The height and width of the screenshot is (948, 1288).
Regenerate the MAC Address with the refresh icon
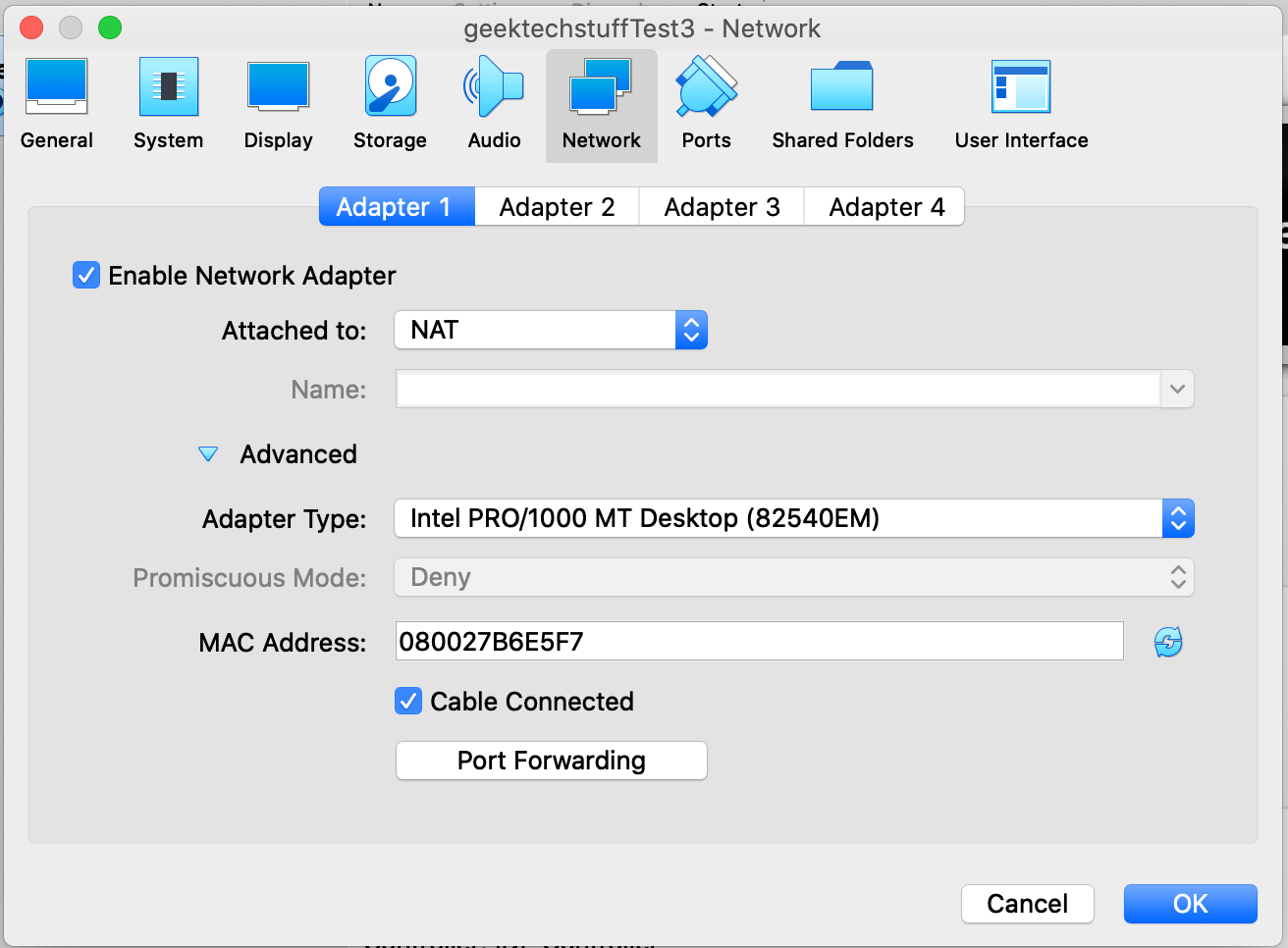pyautogui.click(x=1168, y=641)
